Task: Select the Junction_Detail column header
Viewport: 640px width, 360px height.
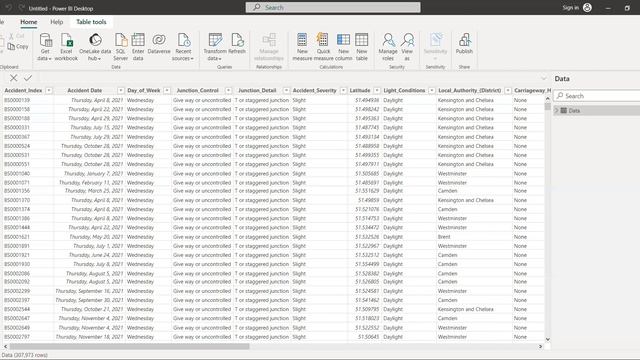Action: click(x=257, y=90)
